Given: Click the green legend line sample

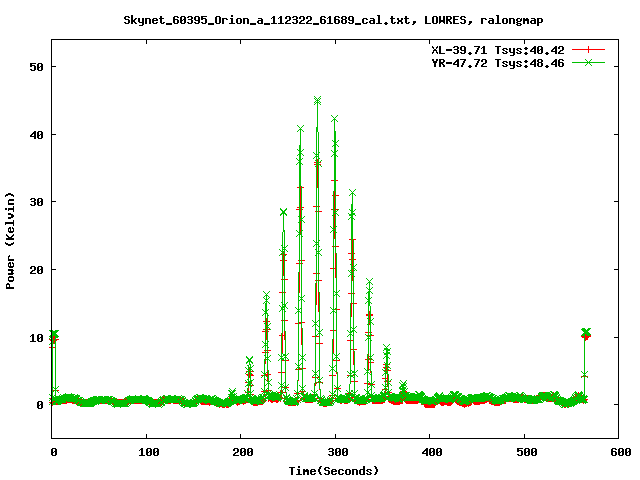Looking at the screenshot, I should (x=588, y=62).
